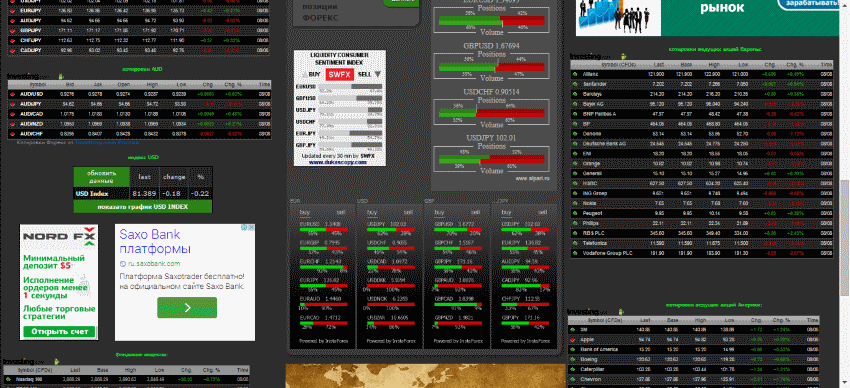Click the red status icon beside CAD/JPY
The image size is (850, 388).
(12, 50)
